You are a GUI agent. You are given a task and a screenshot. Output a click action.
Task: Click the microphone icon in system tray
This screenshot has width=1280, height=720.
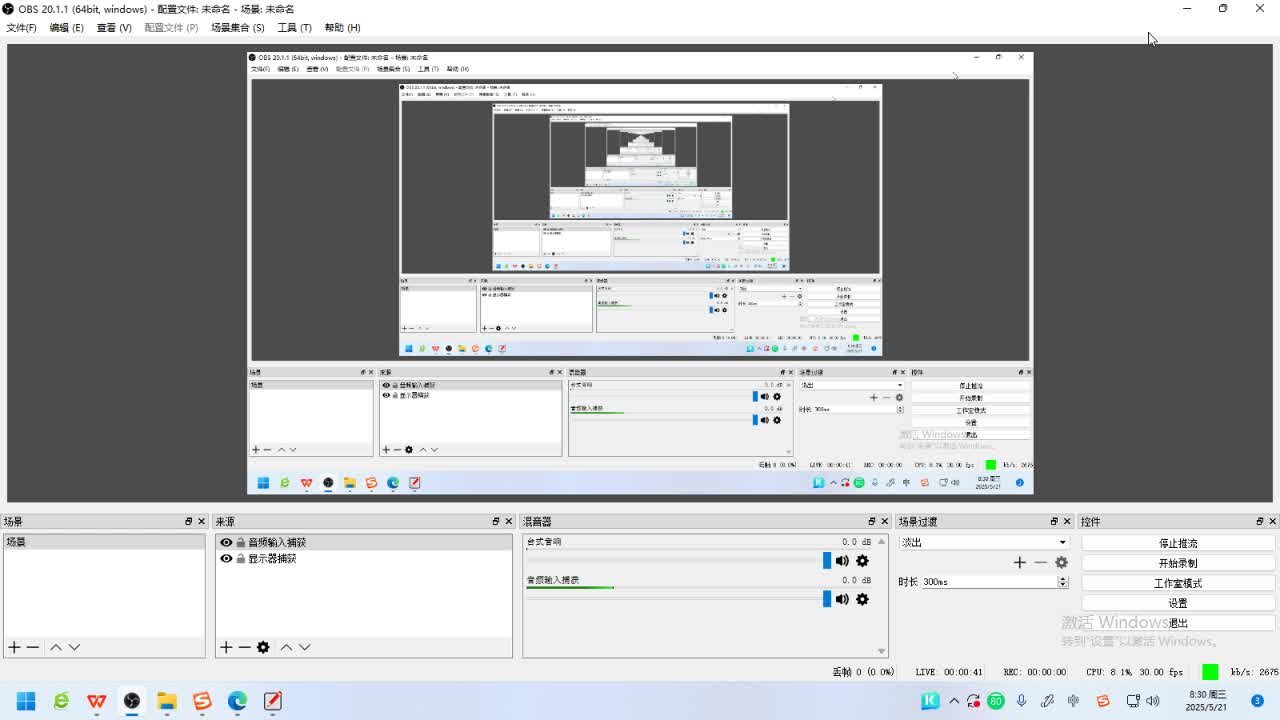pos(1021,701)
